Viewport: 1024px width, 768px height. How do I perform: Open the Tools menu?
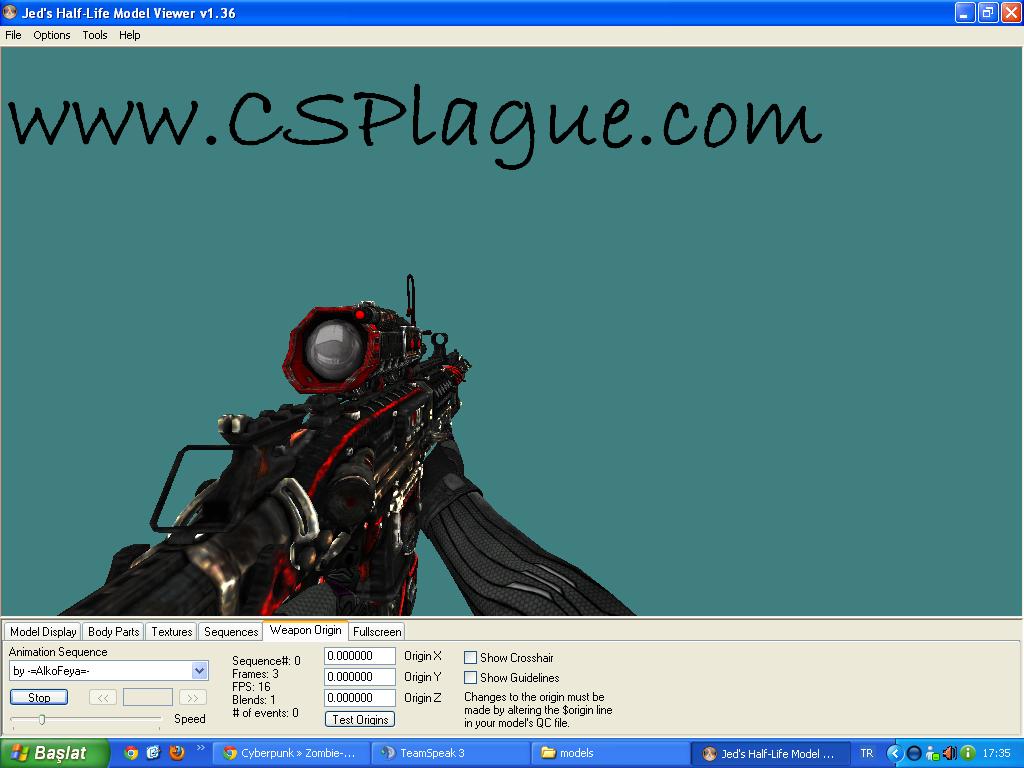(94, 35)
